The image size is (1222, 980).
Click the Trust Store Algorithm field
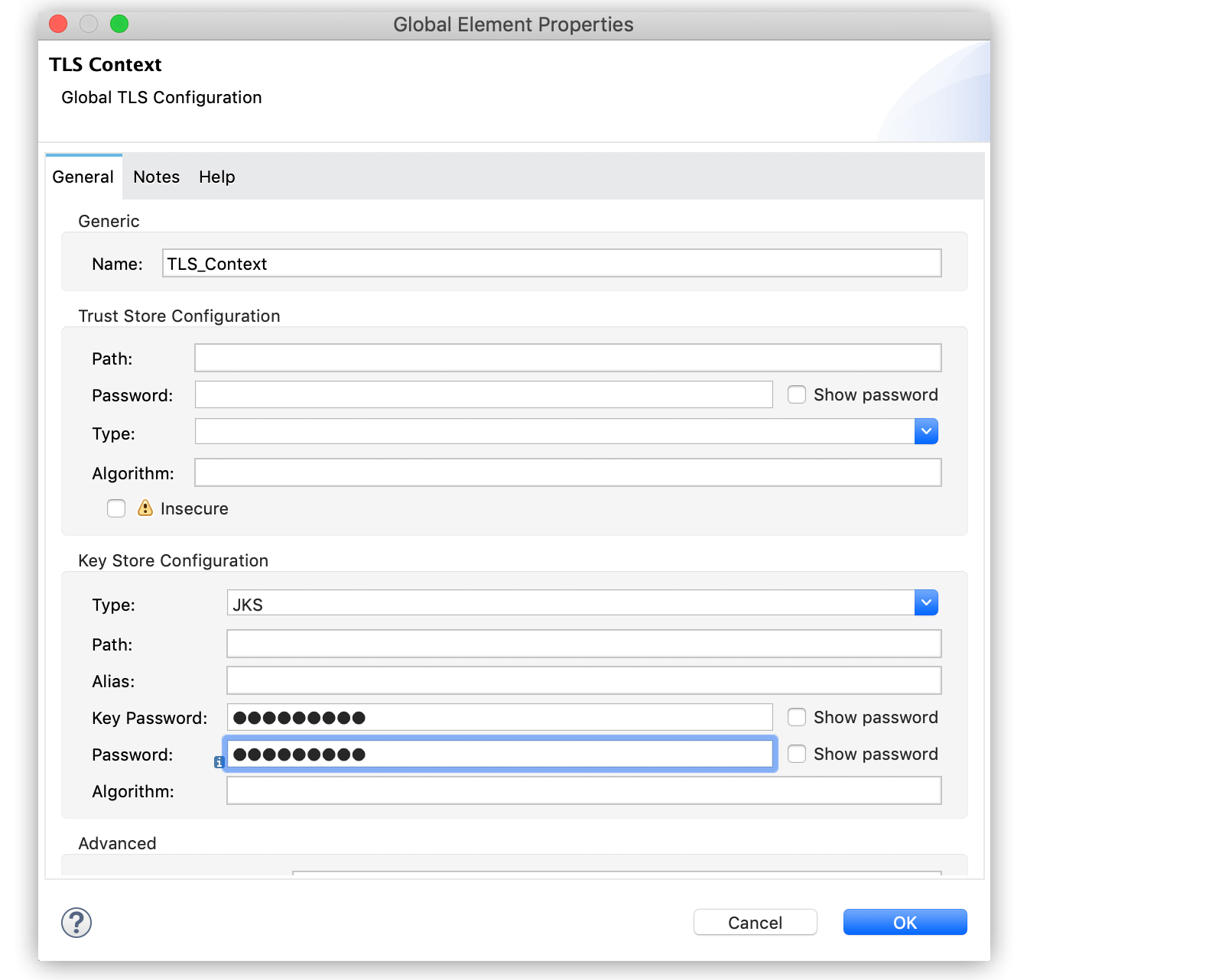[567, 473]
